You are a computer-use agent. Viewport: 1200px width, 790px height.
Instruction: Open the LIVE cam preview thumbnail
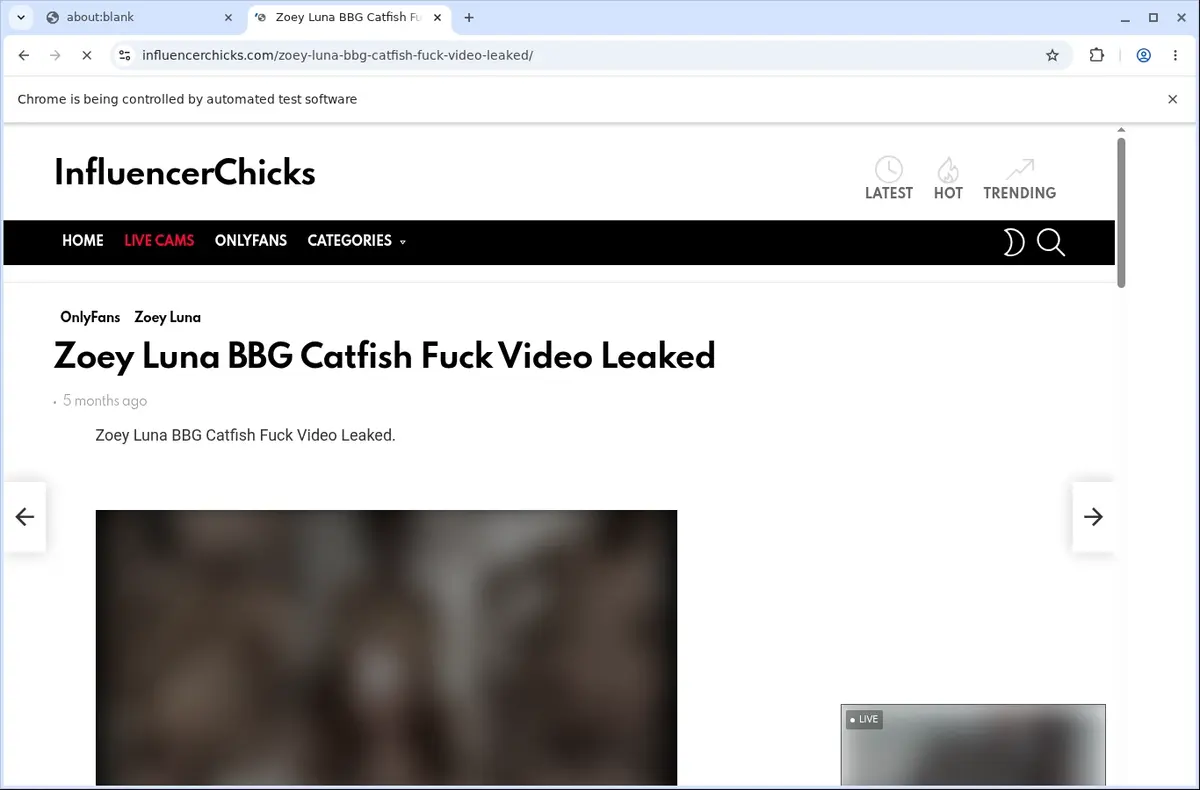973,745
